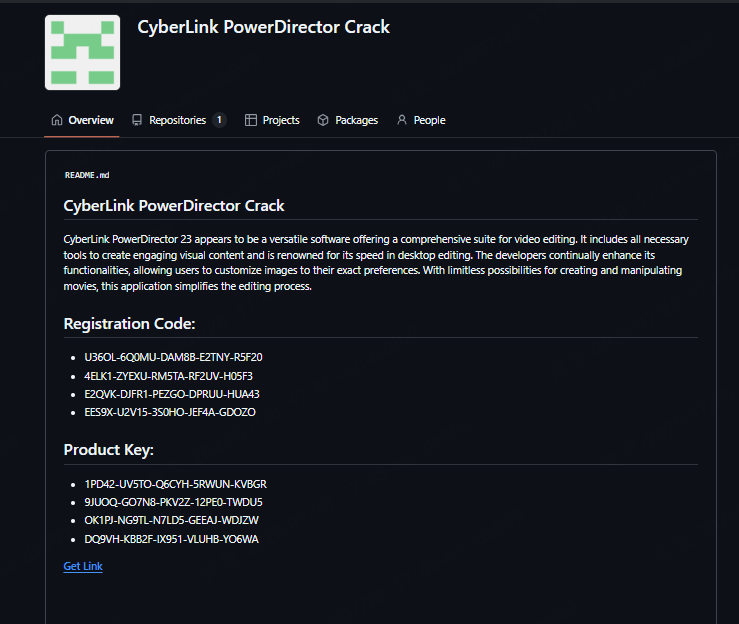Viewport: 739px width, 624px height.
Task: Follow the Get Link hyperlink
Action: tap(83, 566)
